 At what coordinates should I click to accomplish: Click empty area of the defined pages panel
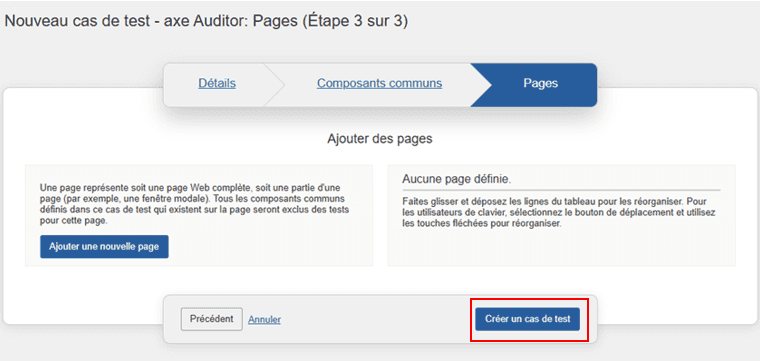561,248
